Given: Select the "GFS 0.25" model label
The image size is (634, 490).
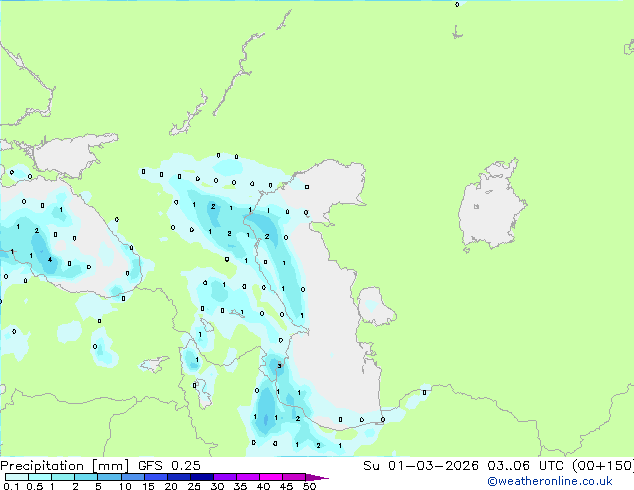Looking at the screenshot, I should [169, 466].
